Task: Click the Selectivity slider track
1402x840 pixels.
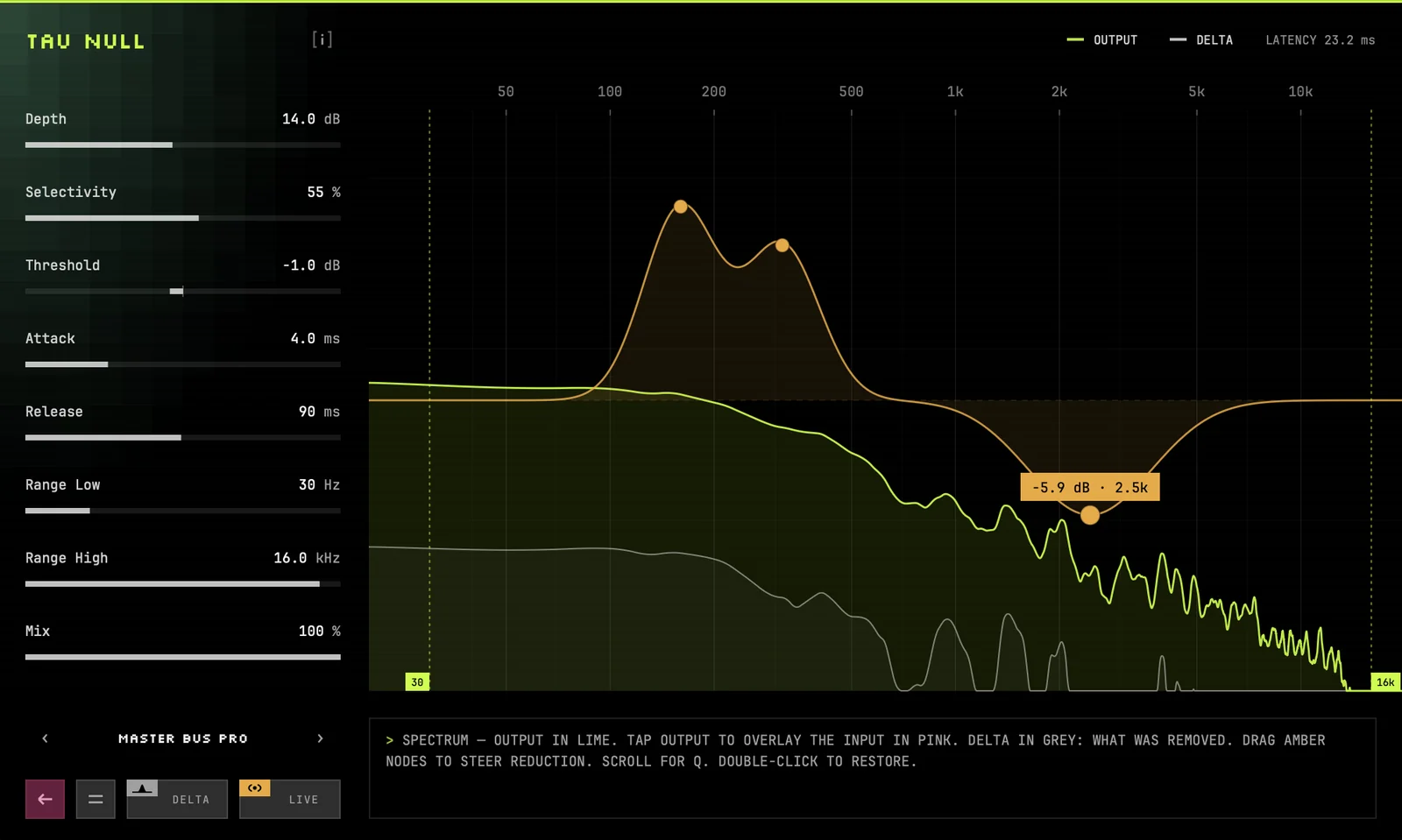Action: pyautogui.click(x=183, y=218)
